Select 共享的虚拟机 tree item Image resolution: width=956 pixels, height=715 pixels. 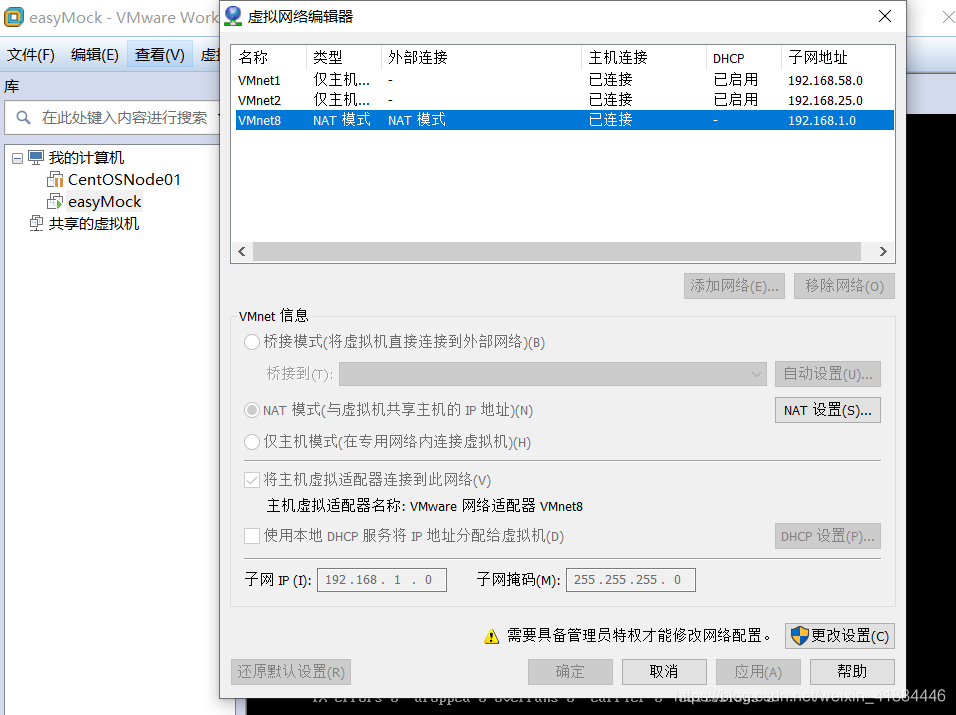click(x=94, y=224)
